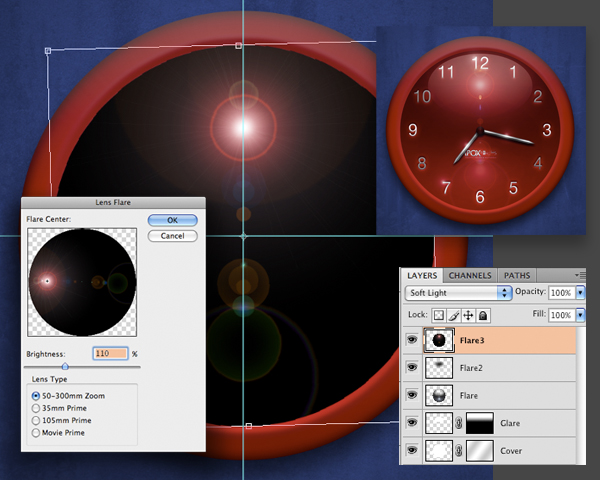Click the lock image pixels brush icon
Viewport: 600px width, 480px height.
[455, 315]
